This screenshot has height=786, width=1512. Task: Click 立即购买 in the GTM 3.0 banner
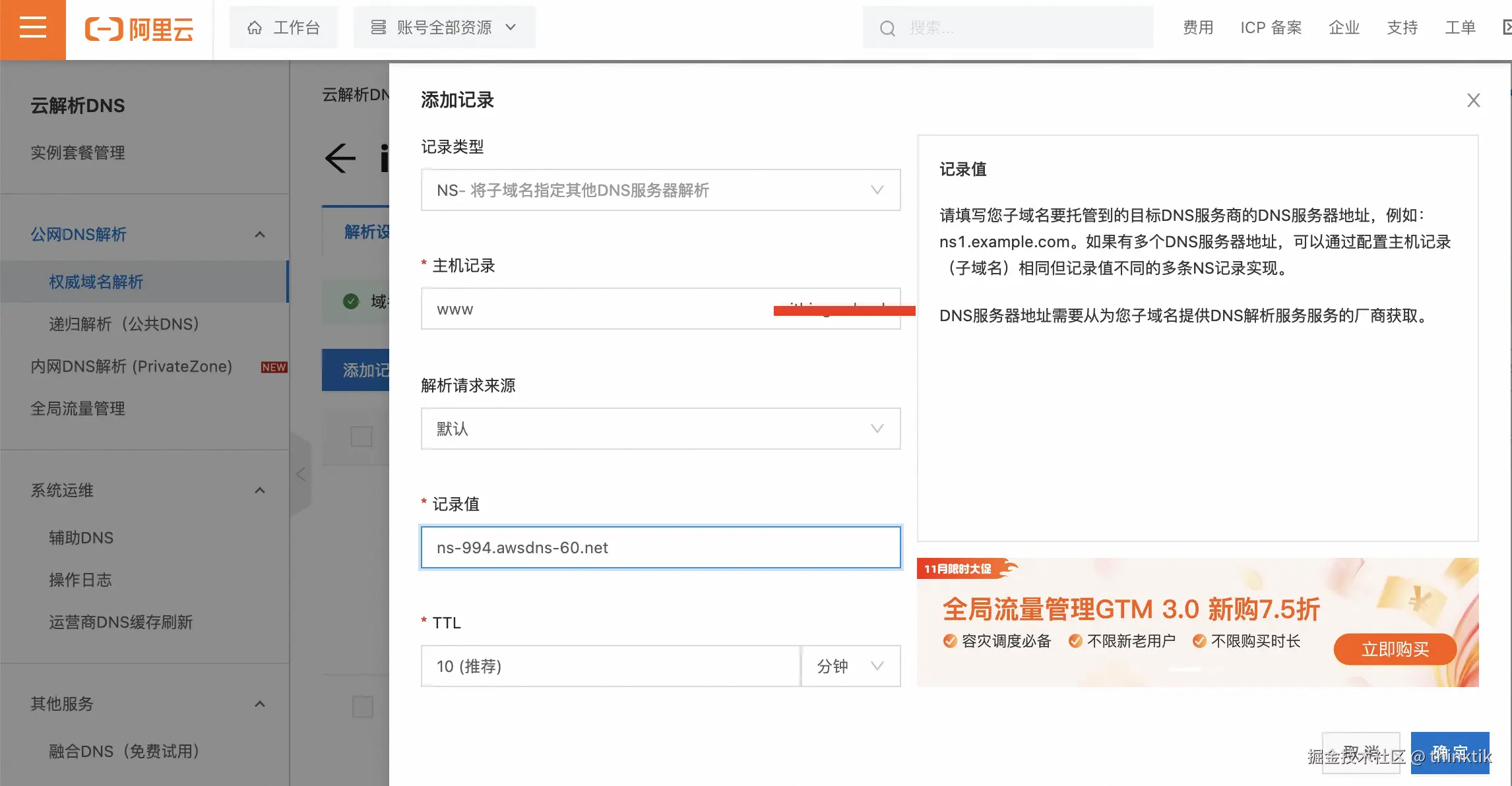(x=1395, y=650)
